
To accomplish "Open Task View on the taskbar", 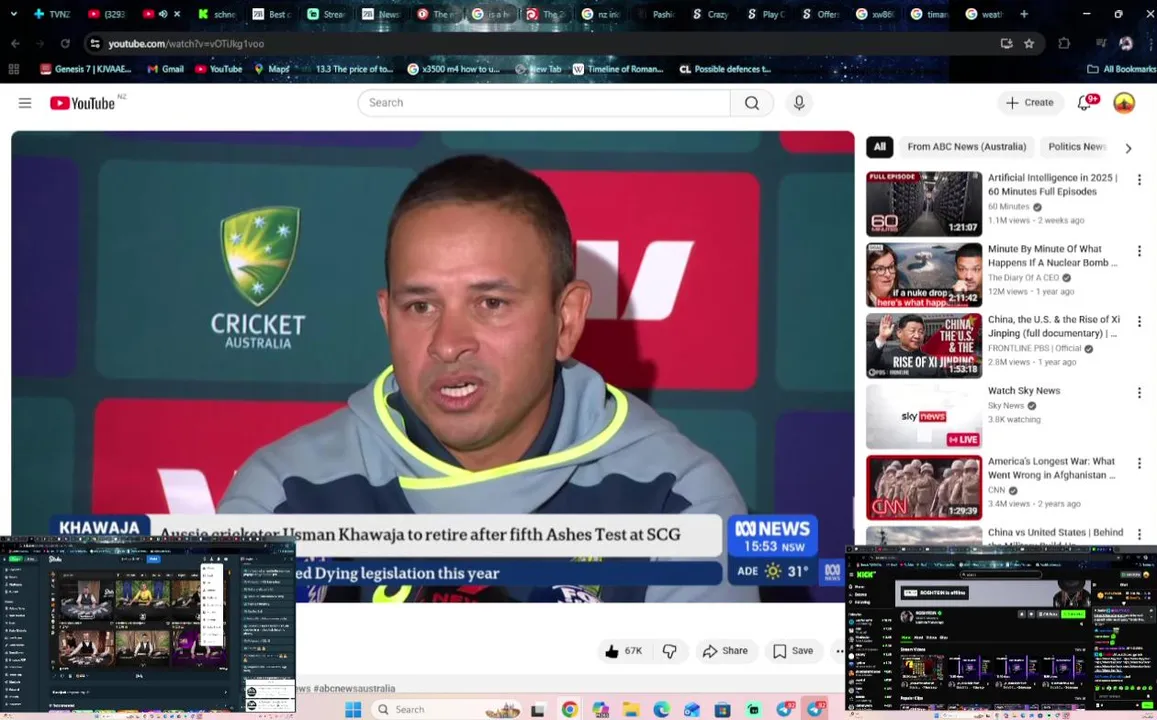I will tap(538, 710).
